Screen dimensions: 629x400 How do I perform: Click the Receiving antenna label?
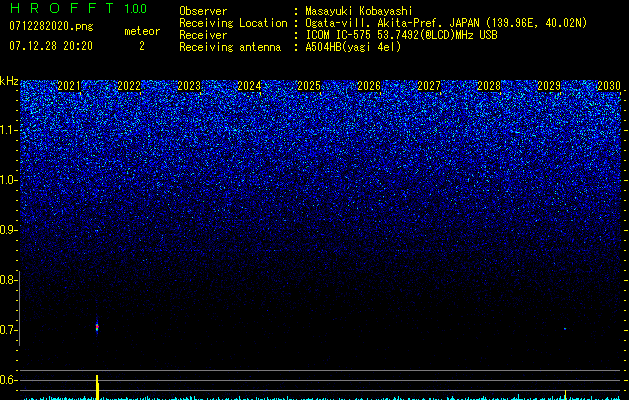(230, 47)
